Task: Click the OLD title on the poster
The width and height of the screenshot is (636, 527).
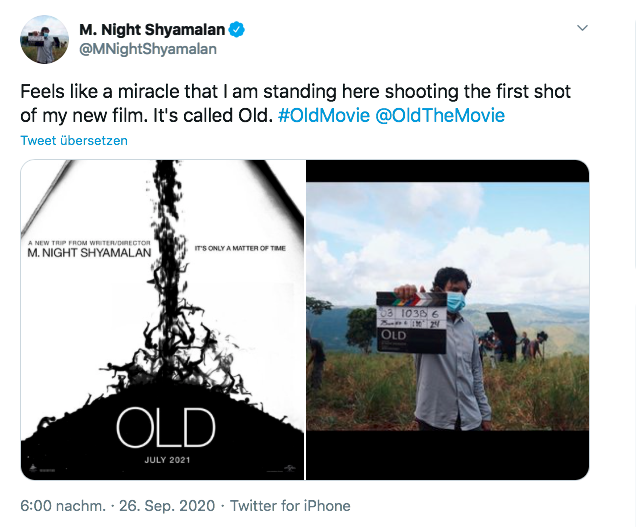Action: 165,428
